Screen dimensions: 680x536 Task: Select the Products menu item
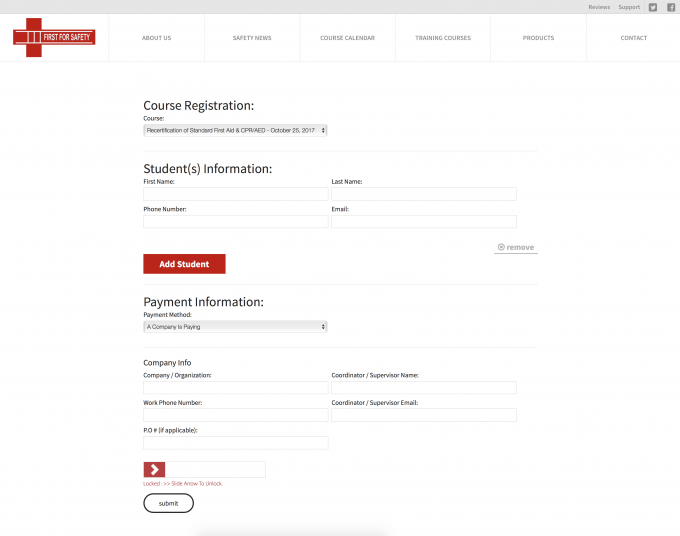[x=538, y=38]
